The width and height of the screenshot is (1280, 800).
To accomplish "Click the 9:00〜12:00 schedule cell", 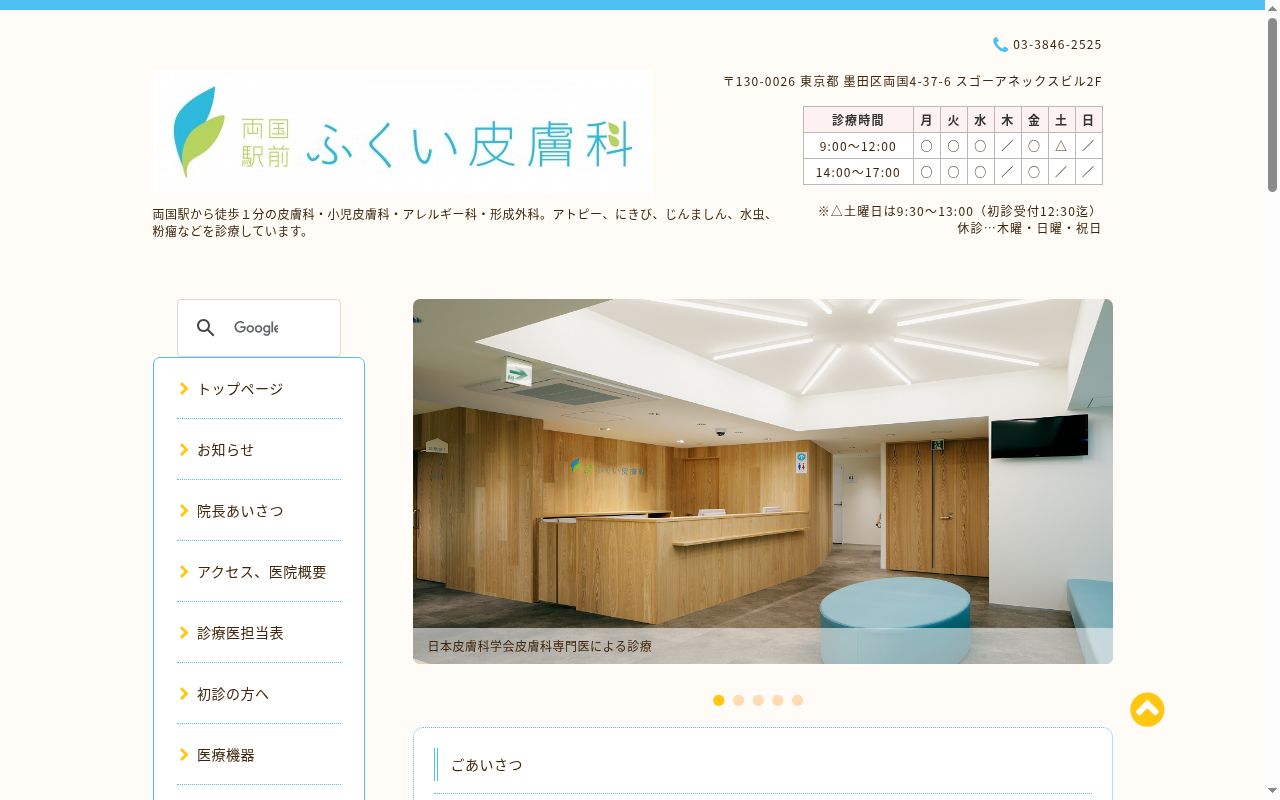I will pyautogui.click(x=858, y=146).
